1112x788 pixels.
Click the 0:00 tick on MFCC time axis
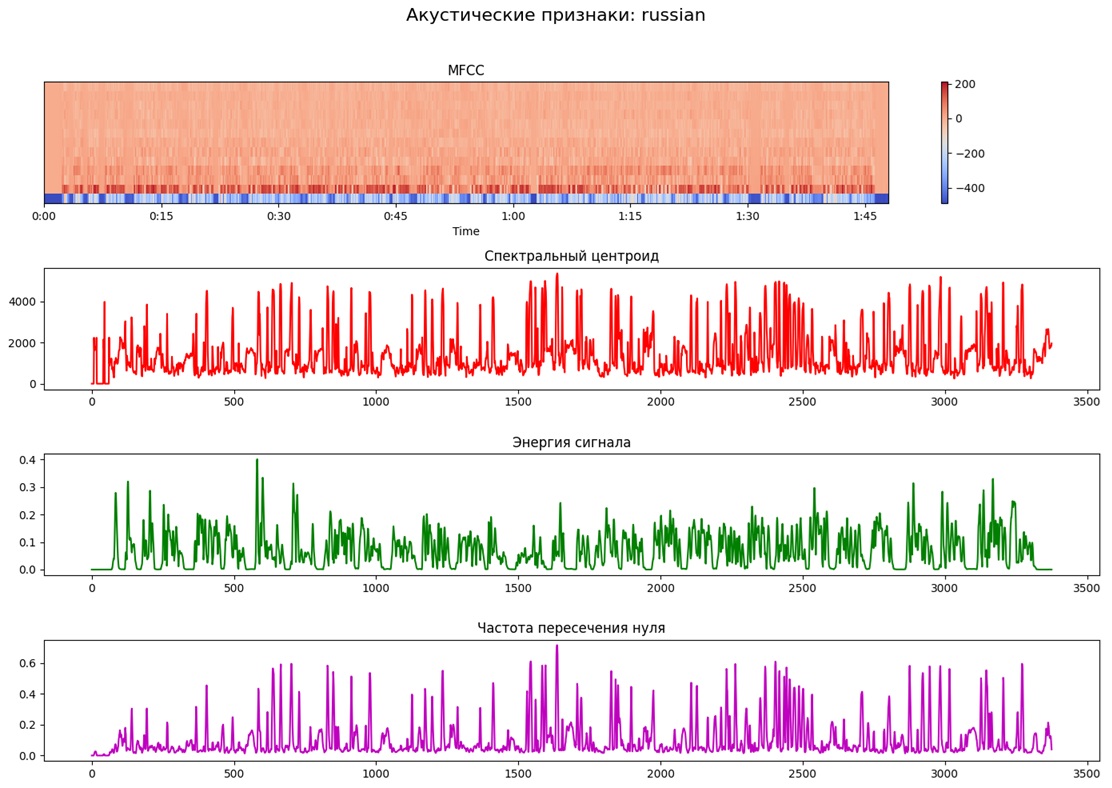pos(44,216)
